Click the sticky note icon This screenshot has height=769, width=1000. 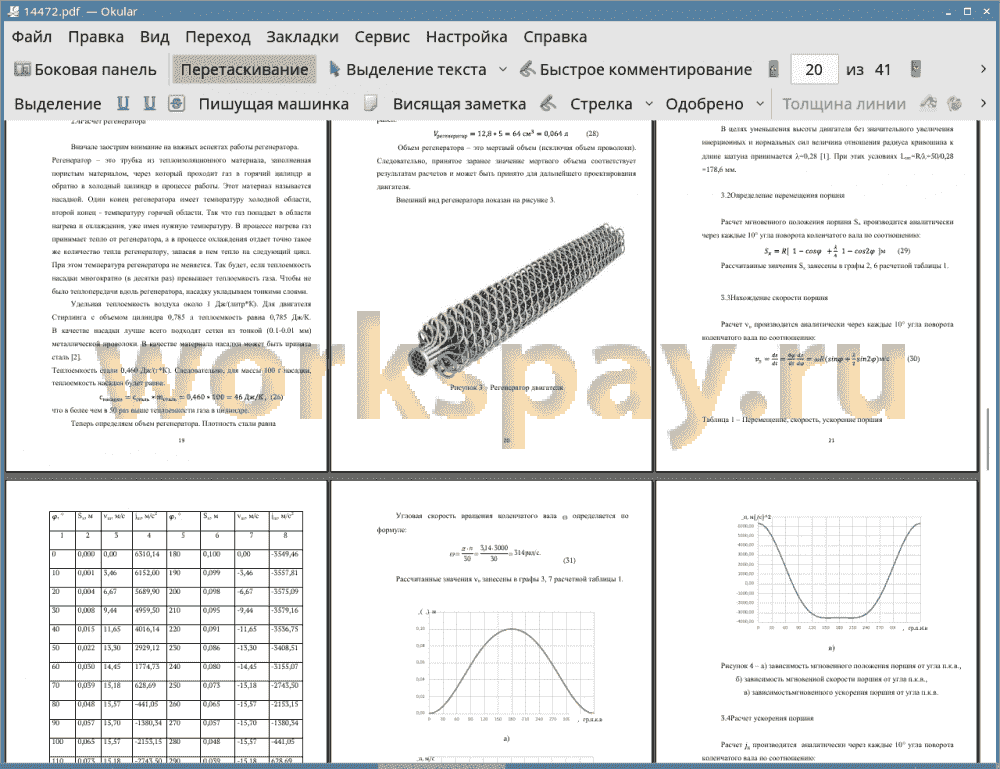pyautogui.click(x=371, y=103)
